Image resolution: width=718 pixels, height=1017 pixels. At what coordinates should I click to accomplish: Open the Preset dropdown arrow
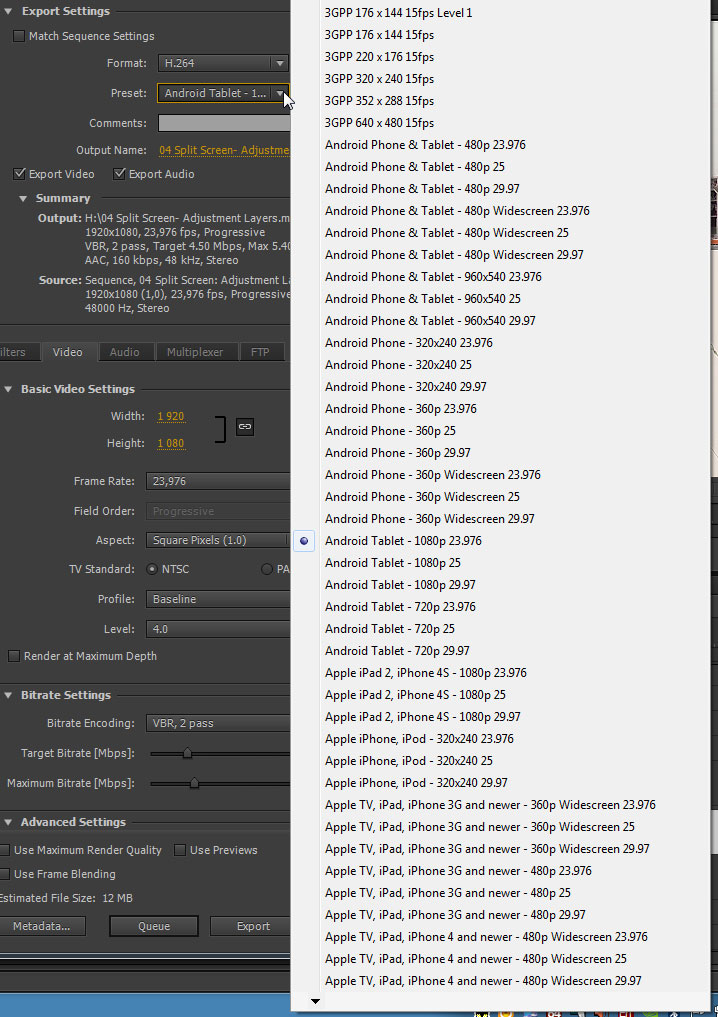pos(280,93)
